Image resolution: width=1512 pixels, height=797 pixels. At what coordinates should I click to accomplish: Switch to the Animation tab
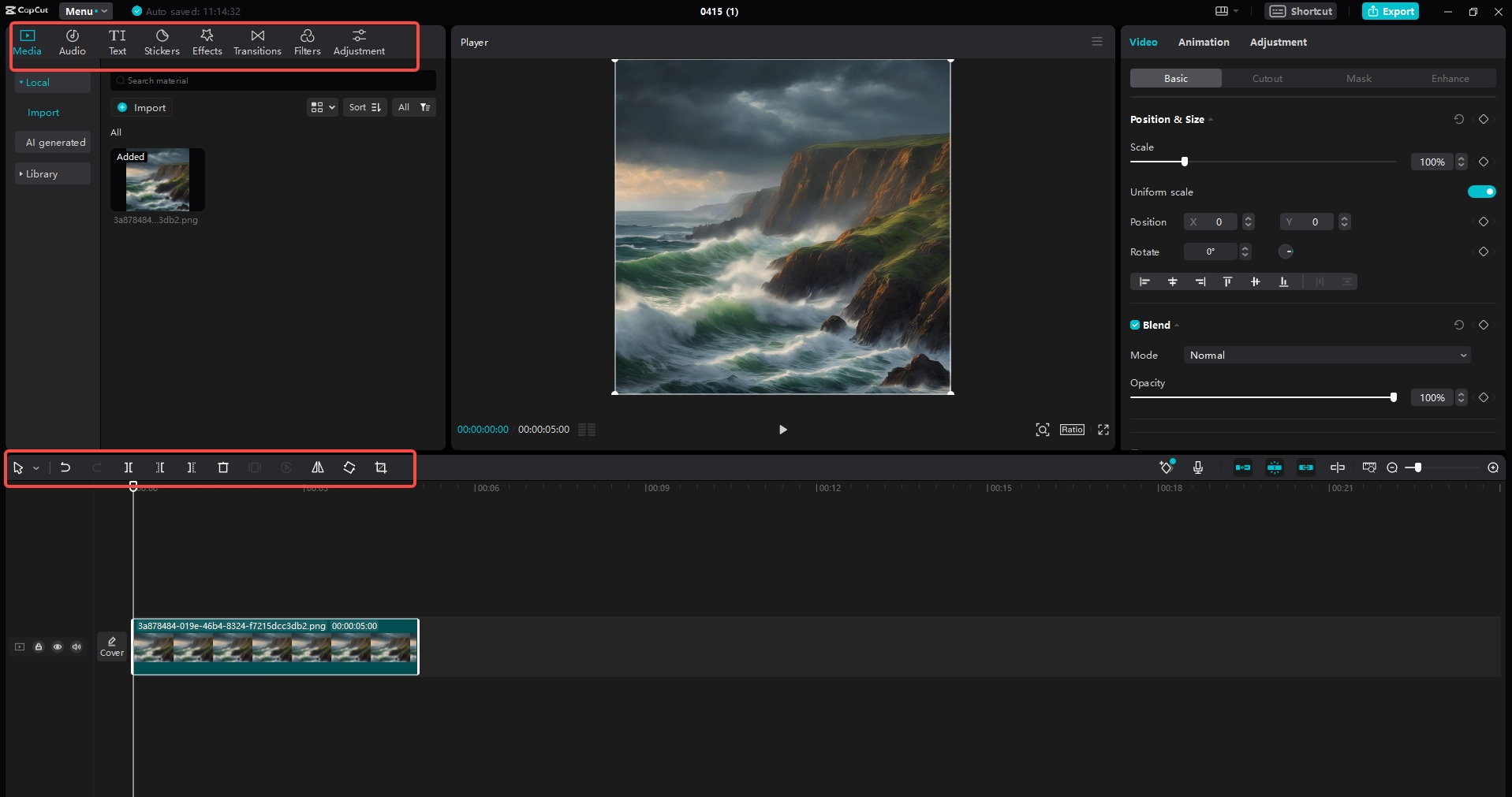tap(1203, 42)
